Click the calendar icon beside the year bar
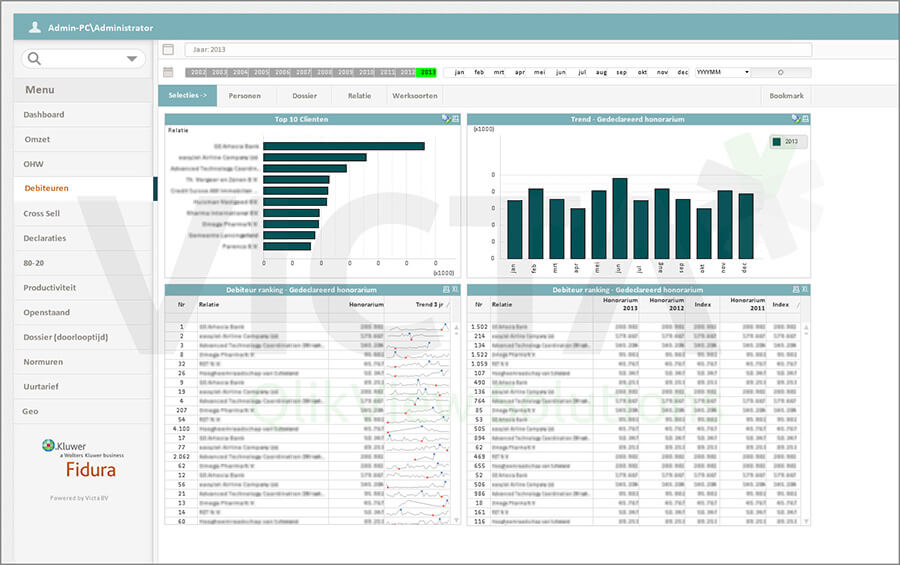 [168, 72]
